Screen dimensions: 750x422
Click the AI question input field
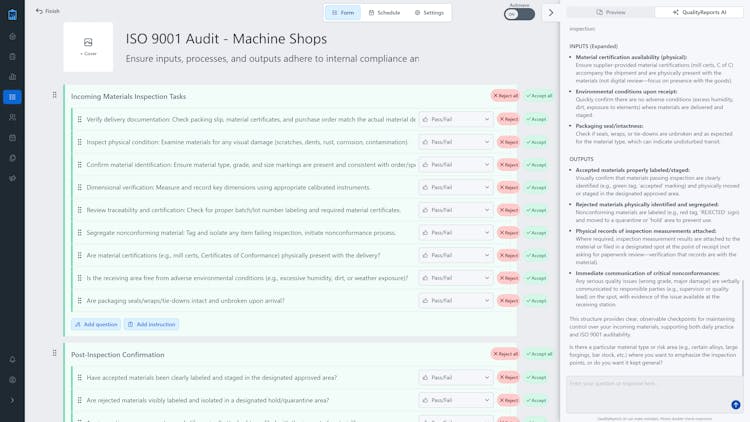[x=650, y=383]
